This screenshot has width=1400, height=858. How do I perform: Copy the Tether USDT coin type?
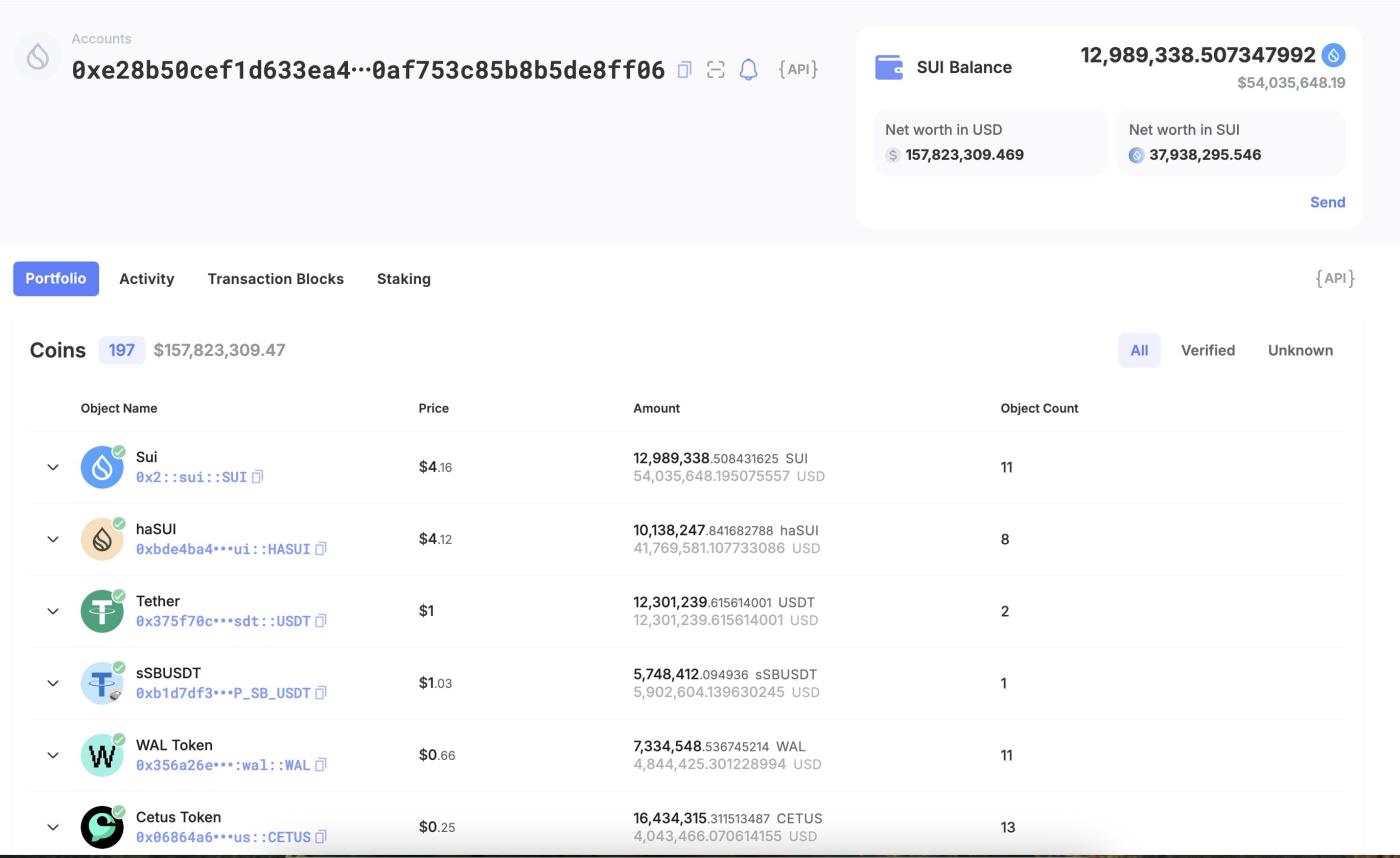tap(321, 621)
